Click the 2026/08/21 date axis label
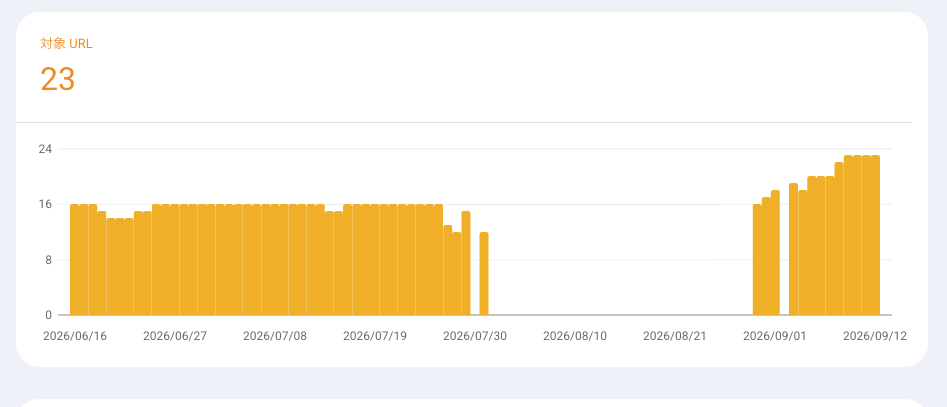 point(675,336)
